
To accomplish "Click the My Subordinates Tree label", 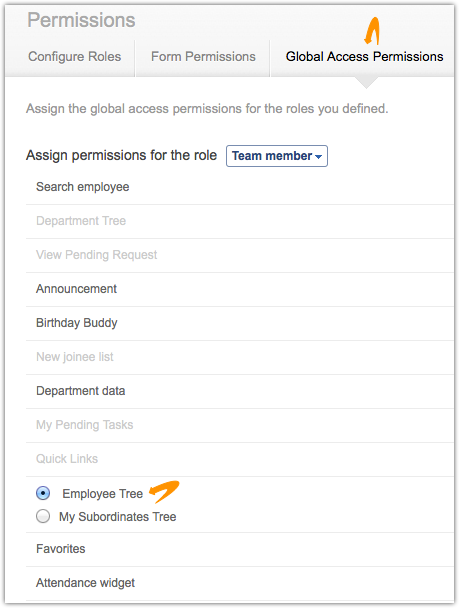I will pos(117,517).
